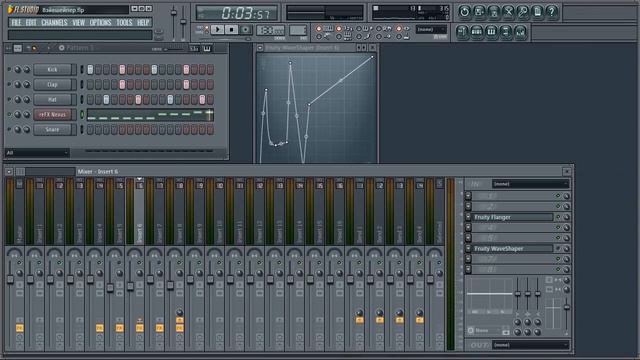Open the slot menu arrow beside Fruity WaveShaper
Screen dimensions: 640x360
tap(468, 248)
